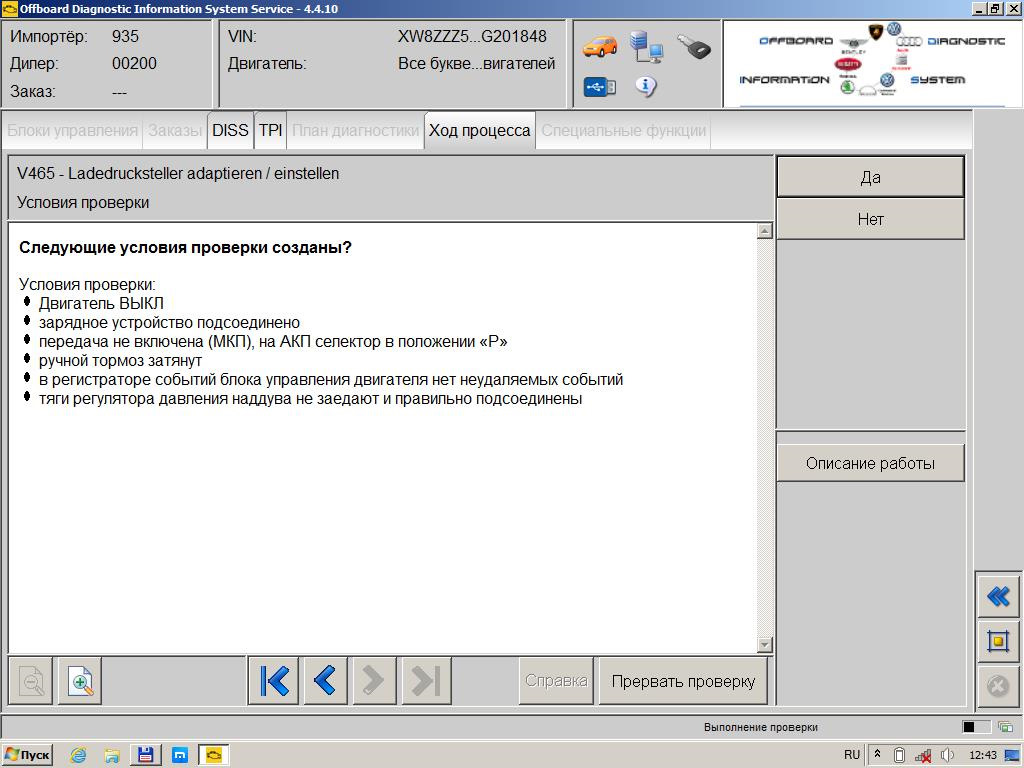Click the orange car vehicle icon

pos(600,47)
